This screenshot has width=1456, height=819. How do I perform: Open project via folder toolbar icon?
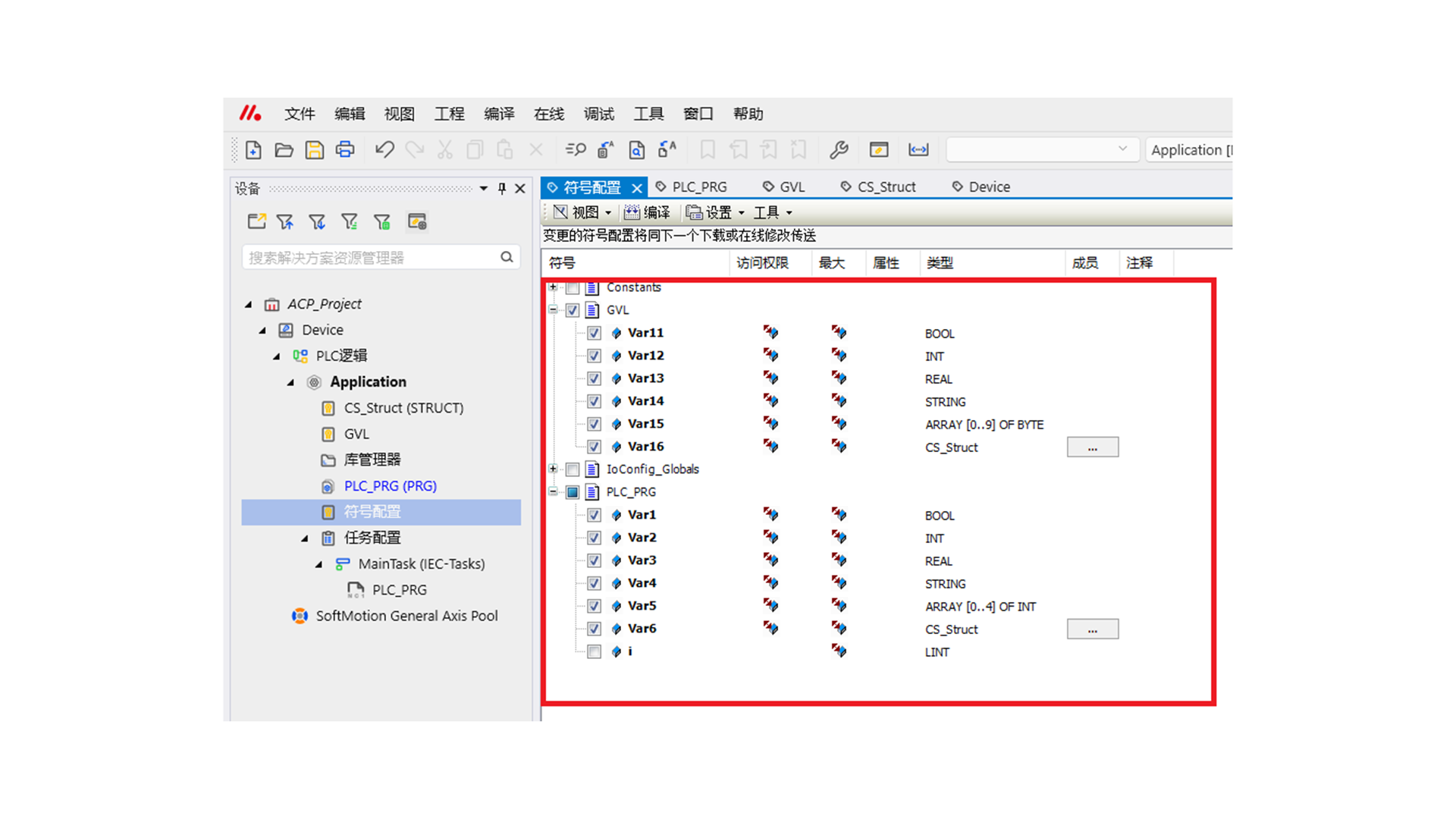284,150
